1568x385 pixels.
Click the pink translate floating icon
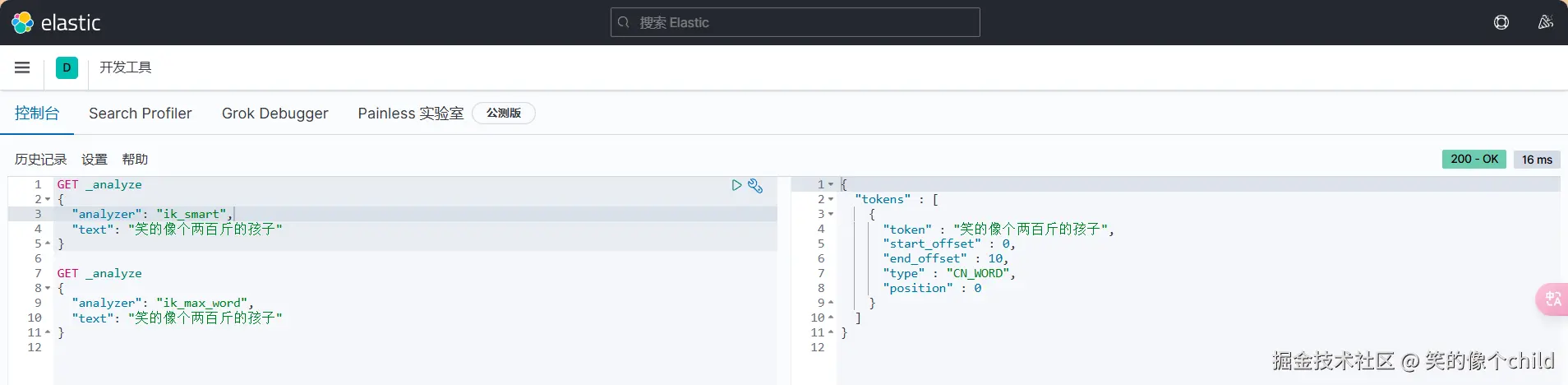click(1552, 299)
